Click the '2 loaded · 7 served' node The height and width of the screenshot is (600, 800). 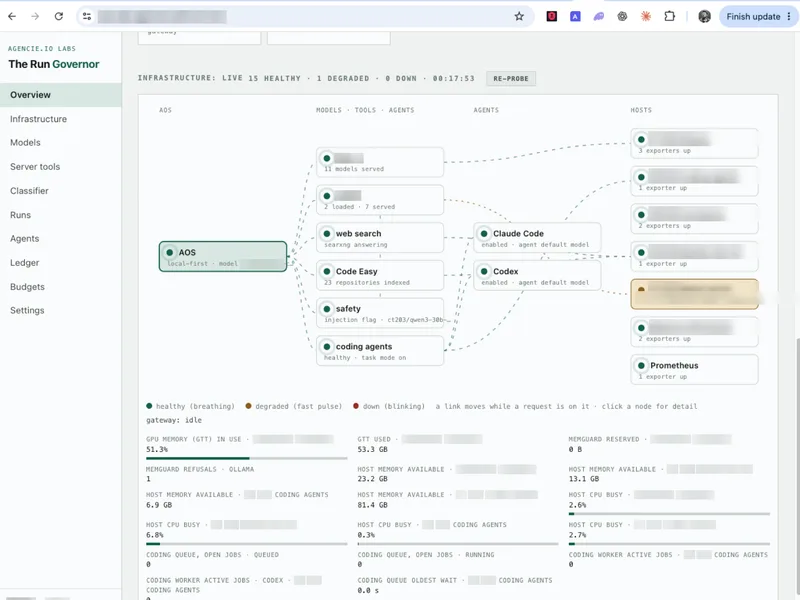click(x=380, y=200)
